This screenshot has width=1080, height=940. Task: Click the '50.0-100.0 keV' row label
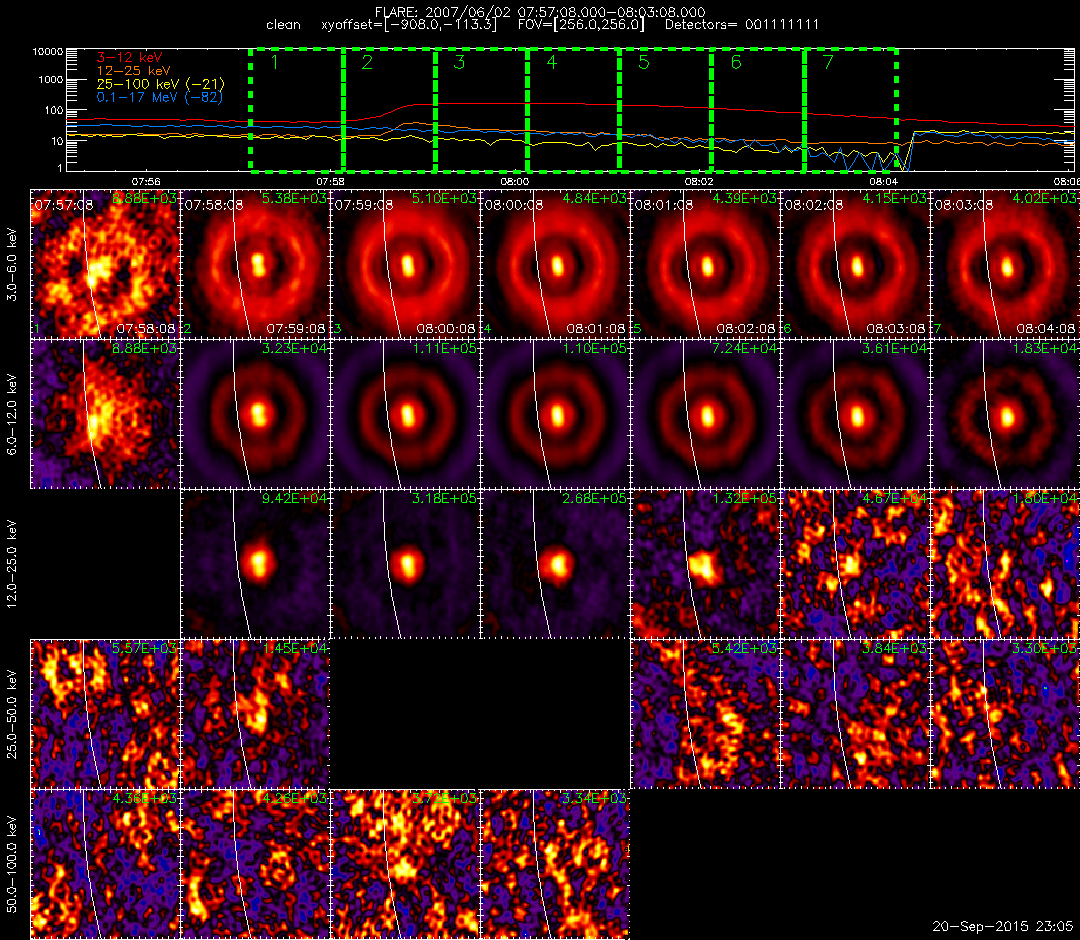[x=12, y=864]
